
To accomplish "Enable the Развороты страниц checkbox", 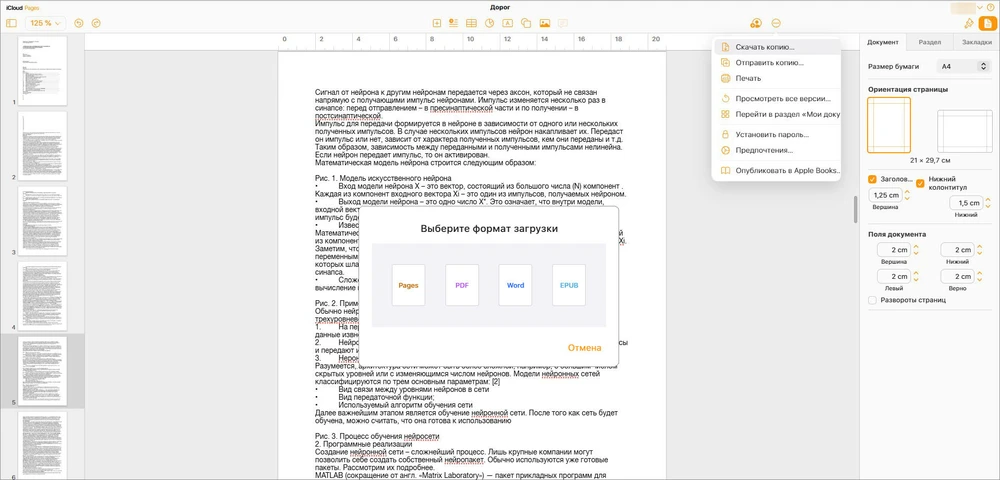I will pyautogui.click(x=873, y=300).
